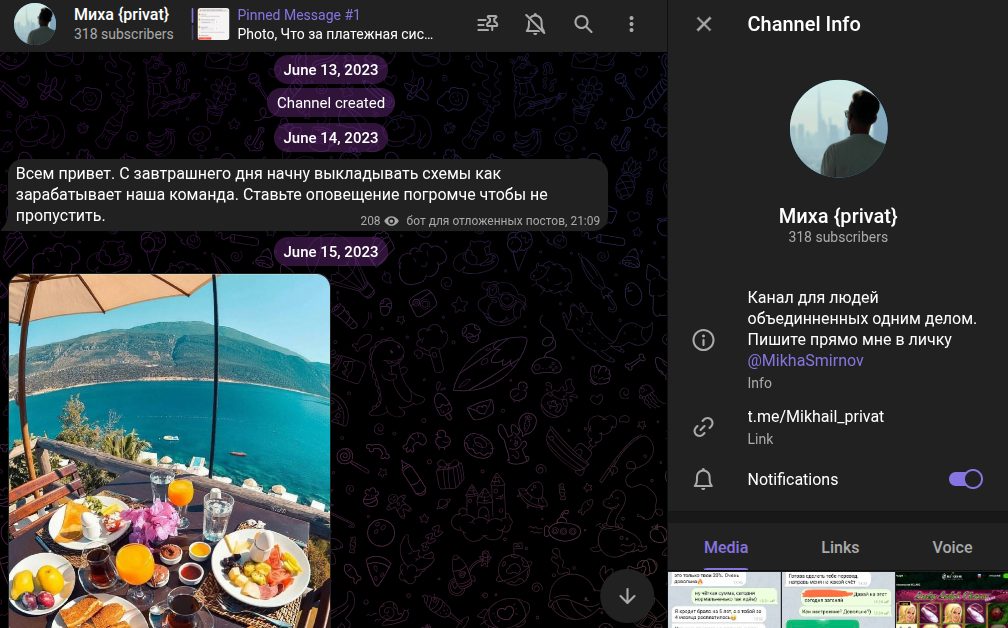1008x628 pixels.
Task: Click the views eye icon on the first message
Action: [x=392, y=221]
